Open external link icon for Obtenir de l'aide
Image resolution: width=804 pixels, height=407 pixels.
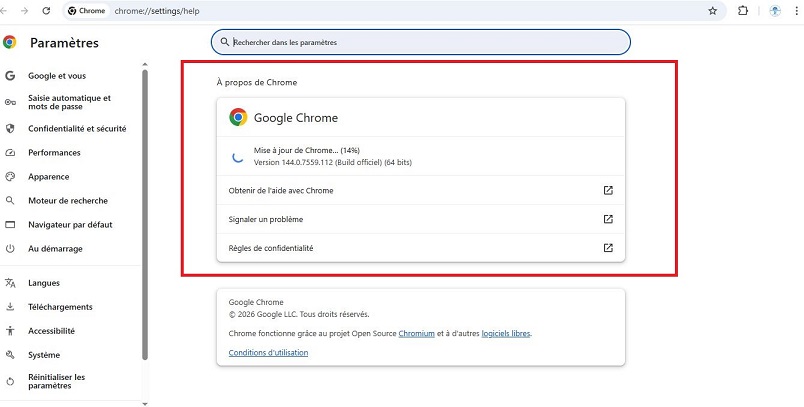coord(608,190)
